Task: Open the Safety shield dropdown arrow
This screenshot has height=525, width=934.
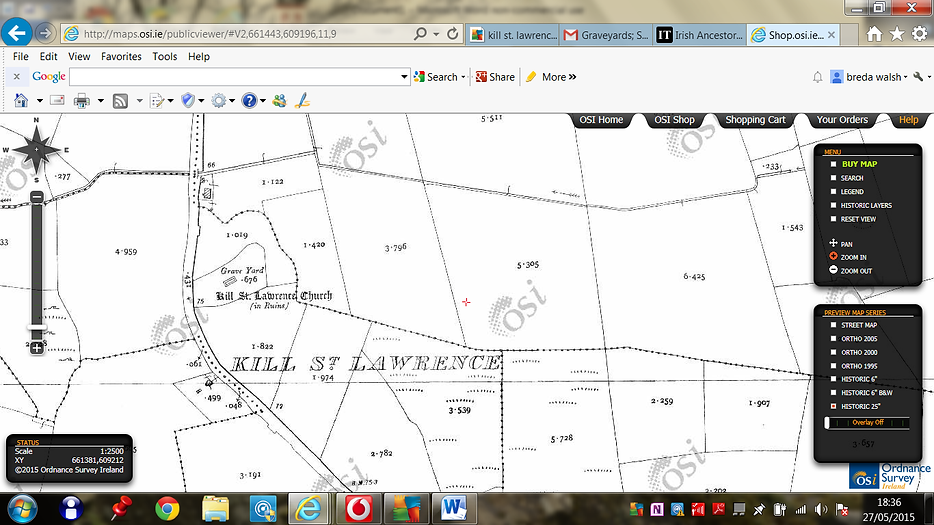Action: pyautogui.click(x=201, y=101)
